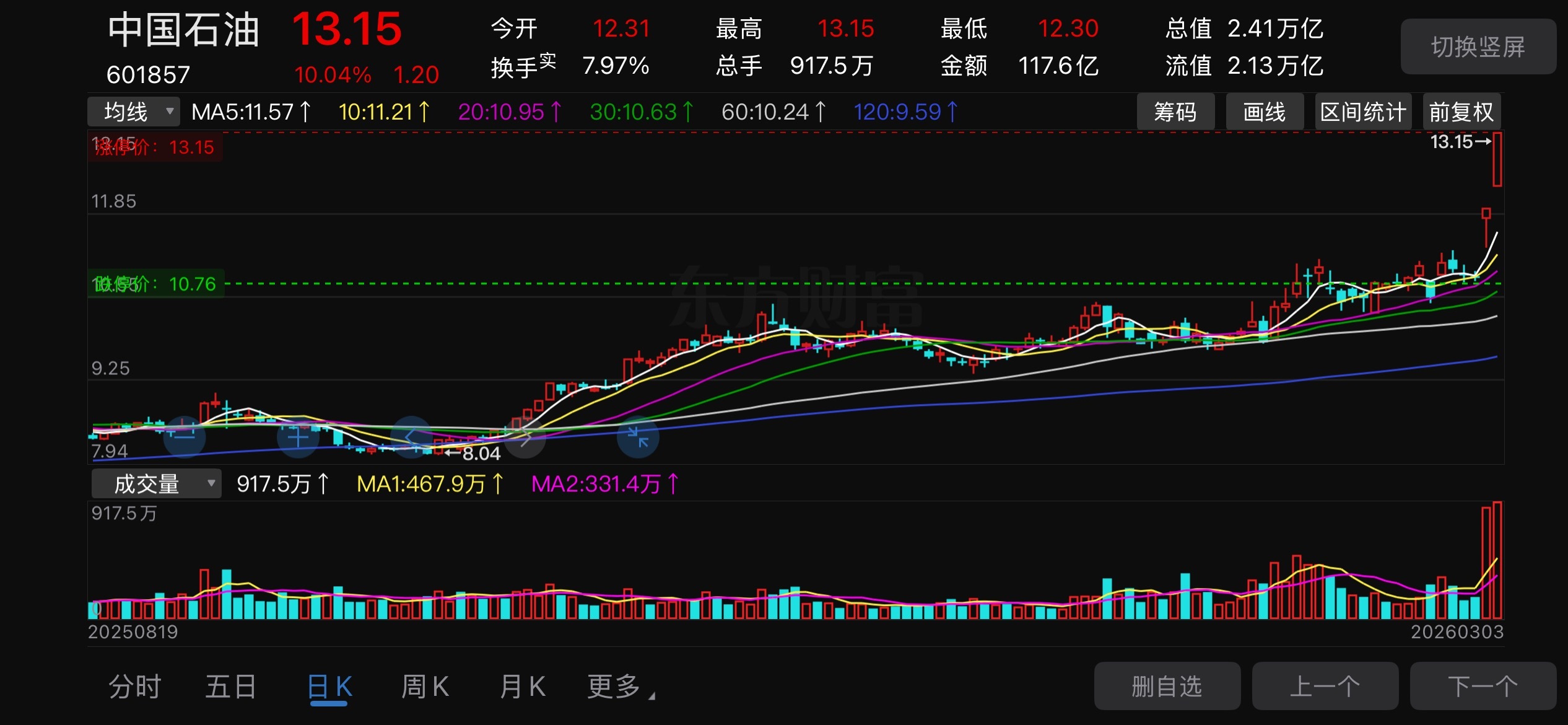Viewport: 1568px width, 725px height.
Task: Tap 删自选 to remove from watchlist
Action: 1167,686
